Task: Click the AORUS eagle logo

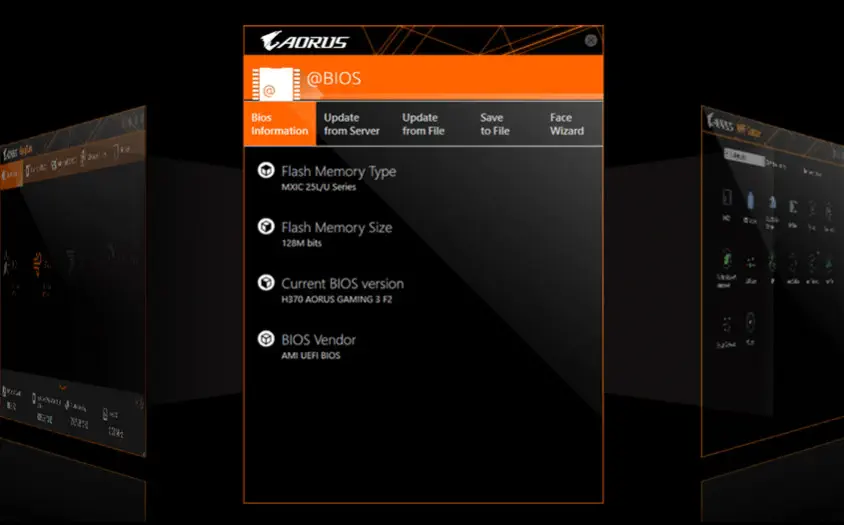Action: 304,41
